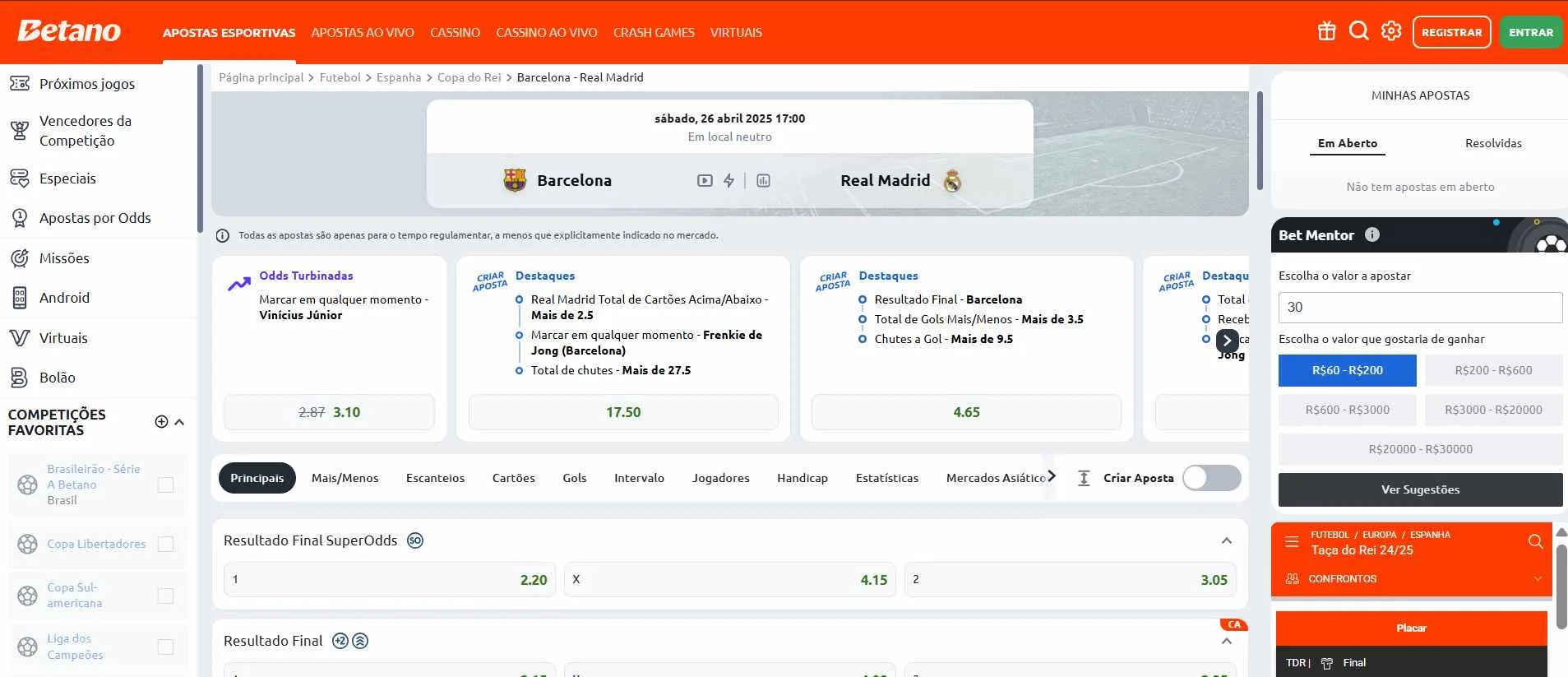Go to Copa do Rei breadcrumb
Viewport: 1568px width, 677px height.
(469, 77)
